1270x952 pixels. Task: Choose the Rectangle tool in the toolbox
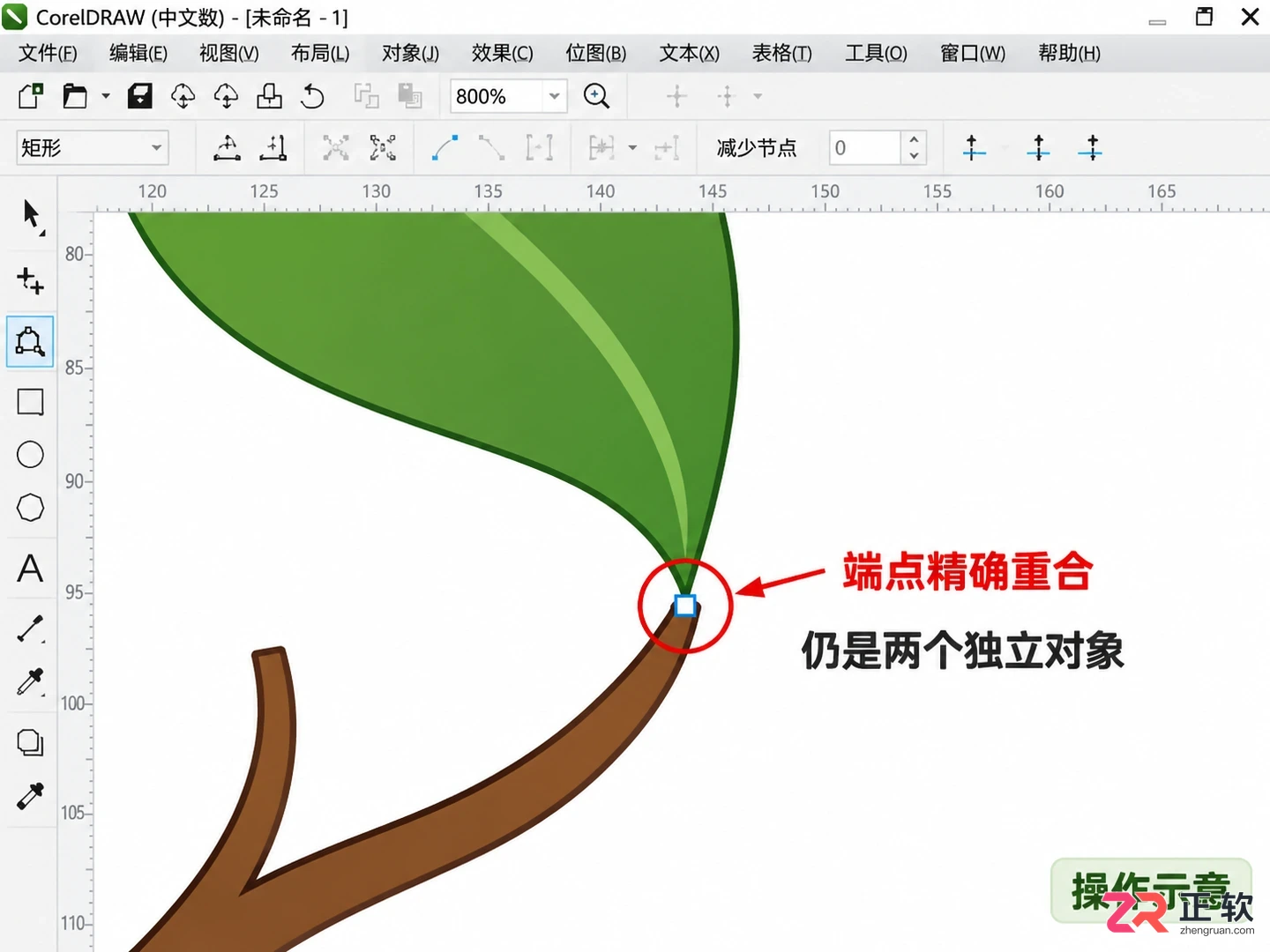coord(30,402)
